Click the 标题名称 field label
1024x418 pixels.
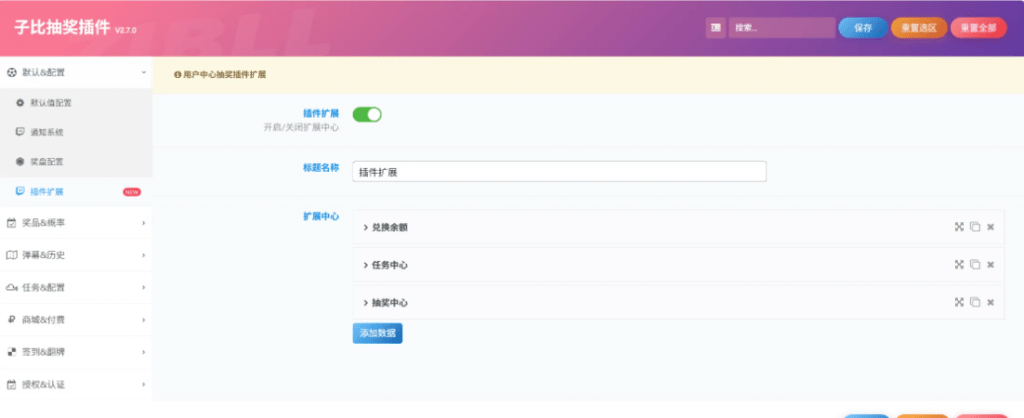[x=321, y=167]
